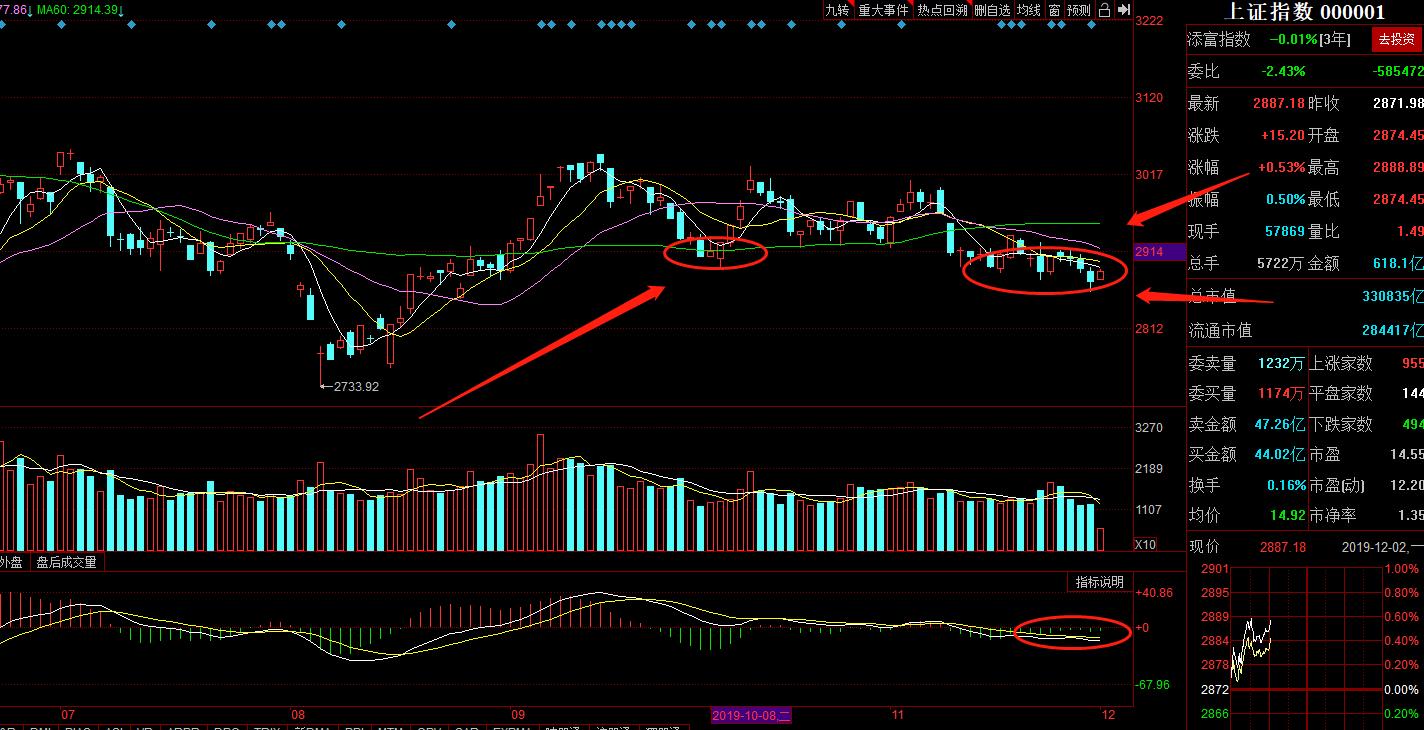Toggle the 均线 moving average lines
This screenshot has height=730, width=1424.
[x=1029, y=10]
